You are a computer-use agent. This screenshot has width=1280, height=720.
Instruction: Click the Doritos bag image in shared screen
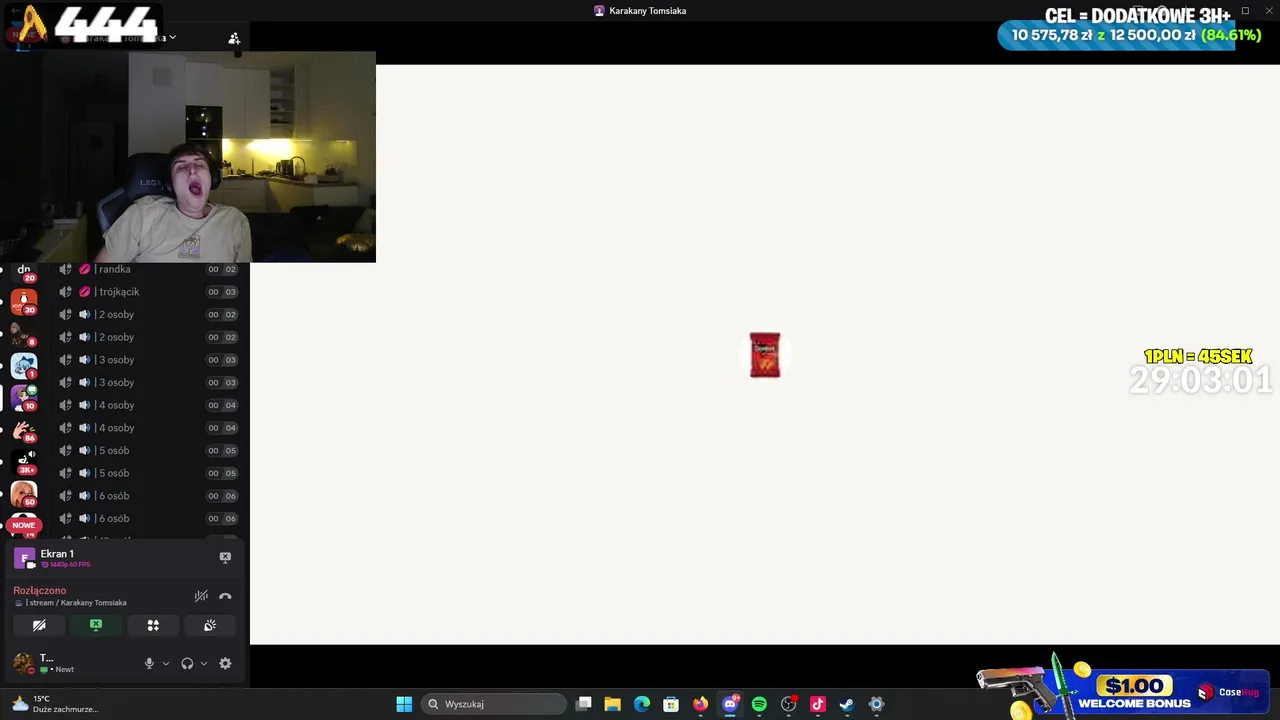click(x=765, y=355)
